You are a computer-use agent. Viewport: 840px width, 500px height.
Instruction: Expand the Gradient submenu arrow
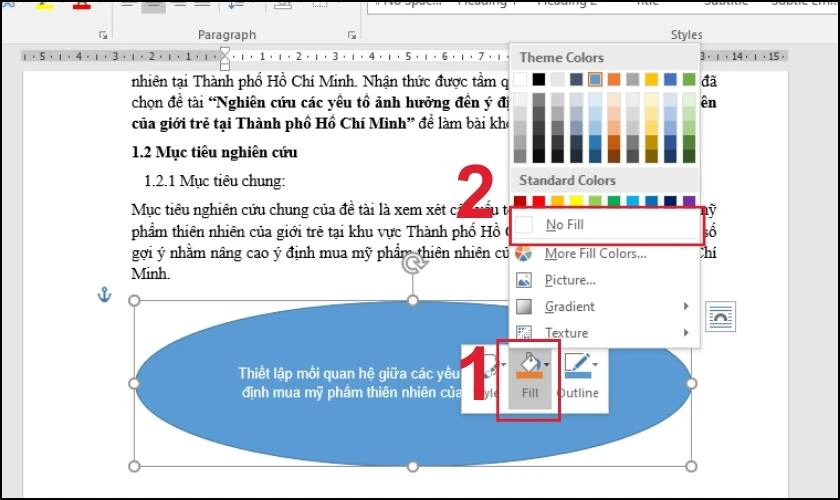tap(686, 306)
